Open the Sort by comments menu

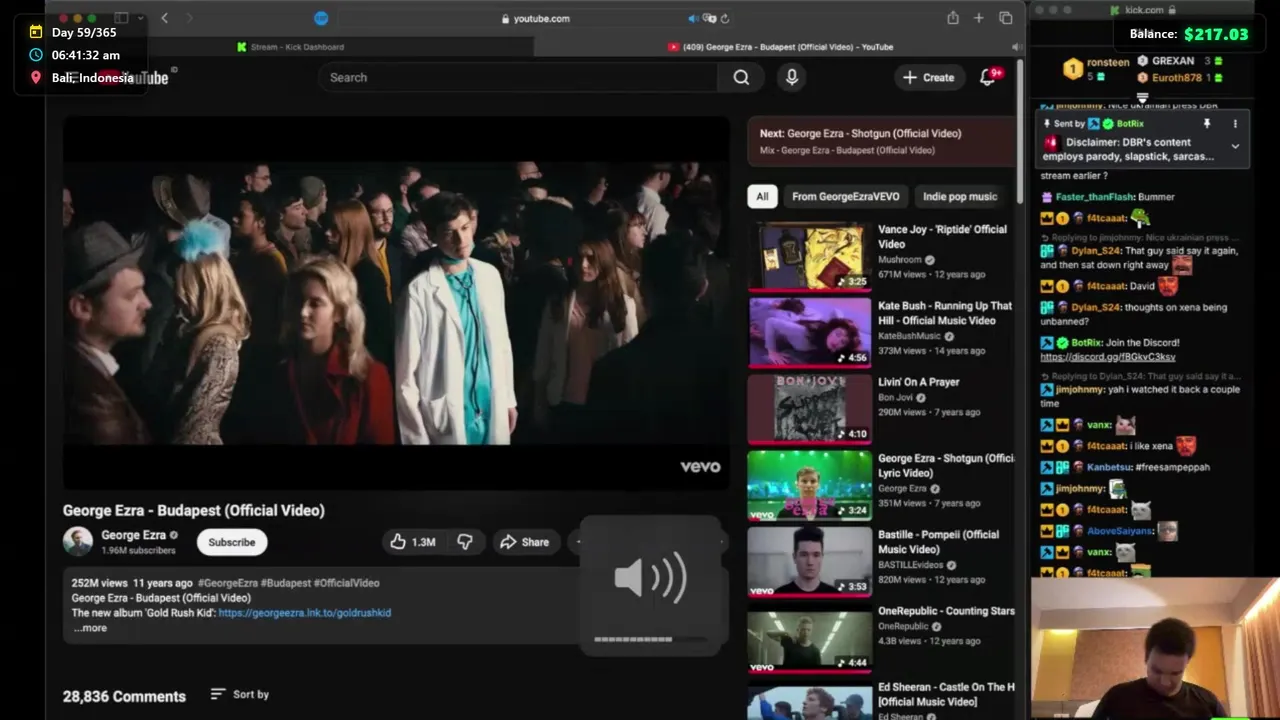click(240, 694)
